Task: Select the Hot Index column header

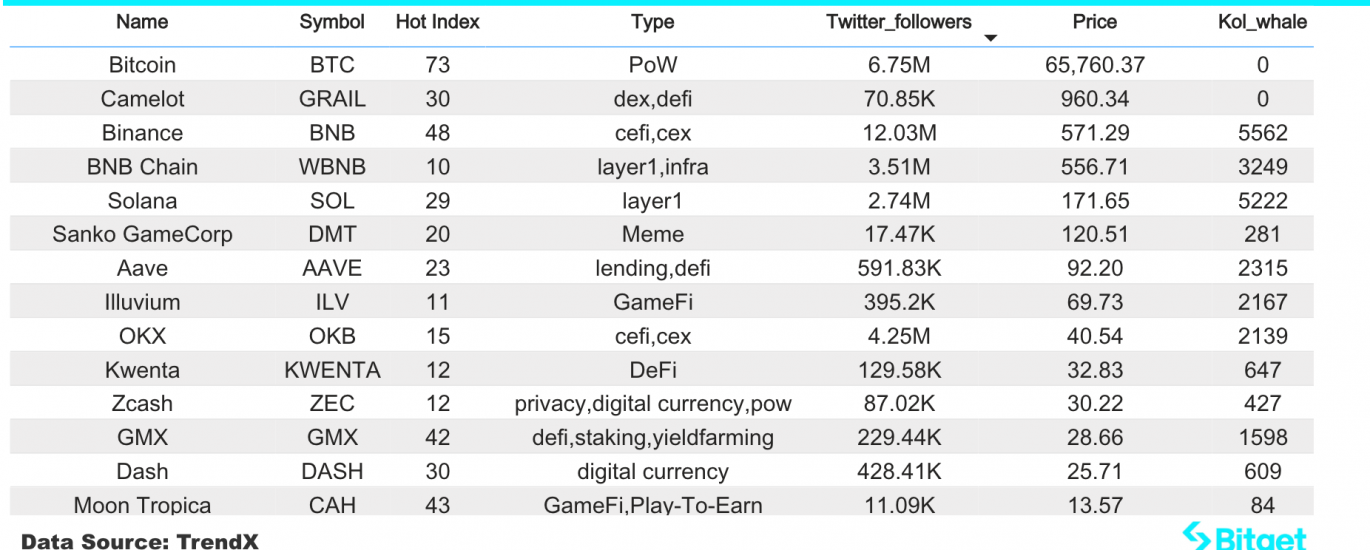Action: (437, 21)
